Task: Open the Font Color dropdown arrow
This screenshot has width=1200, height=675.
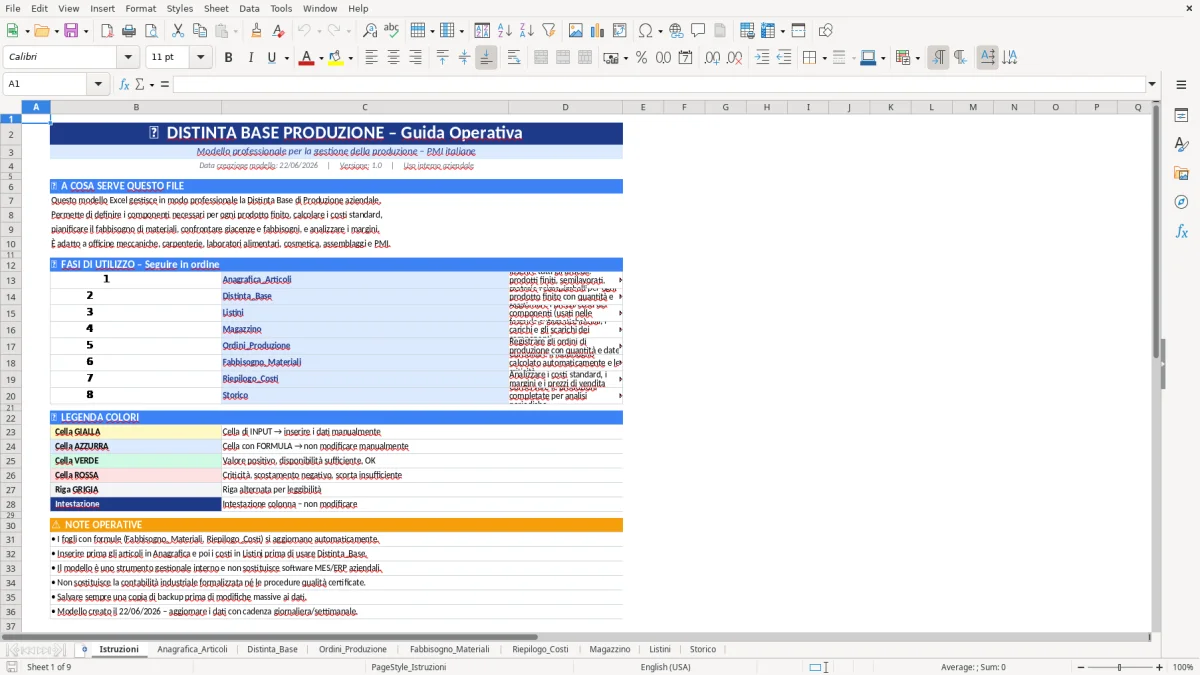Action: point(319,58)
